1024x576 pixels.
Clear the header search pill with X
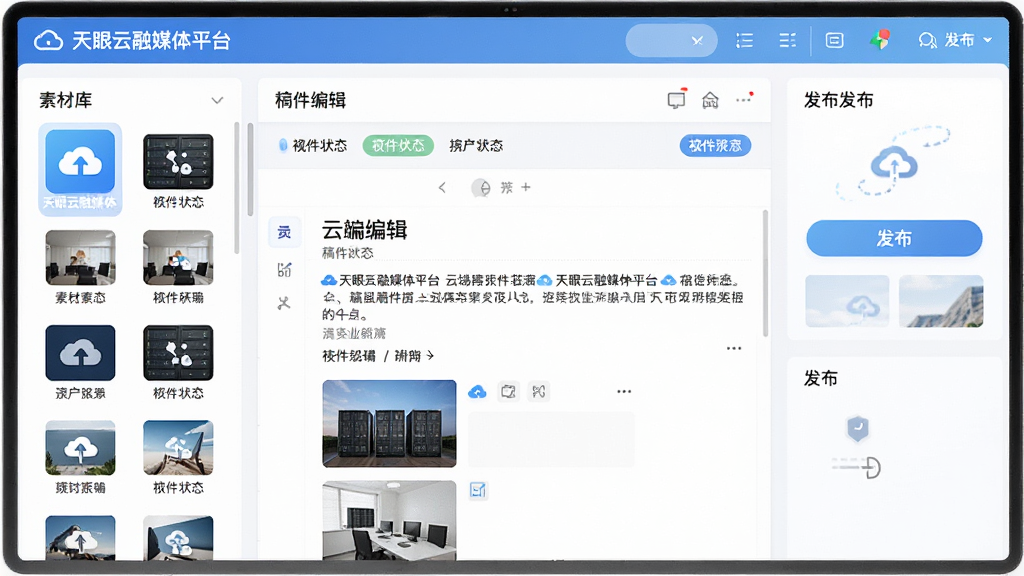697,40
